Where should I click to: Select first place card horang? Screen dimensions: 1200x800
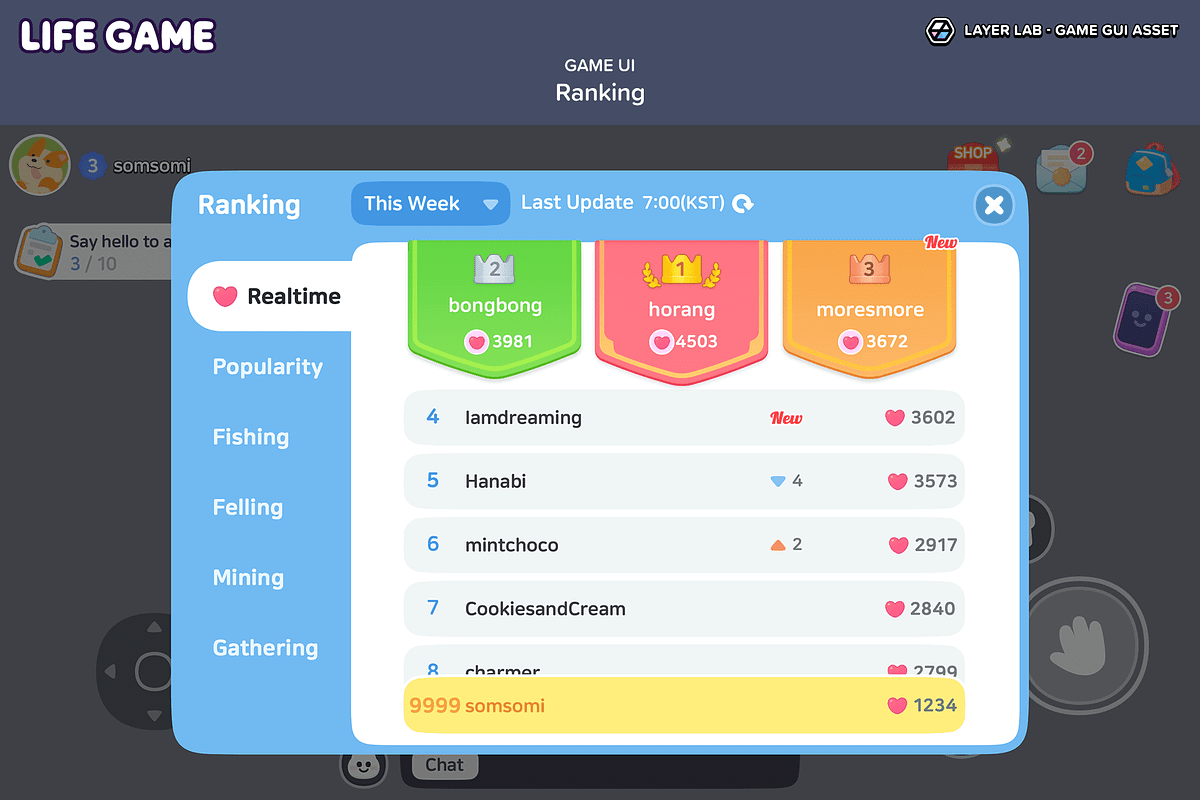coord(682,311)
